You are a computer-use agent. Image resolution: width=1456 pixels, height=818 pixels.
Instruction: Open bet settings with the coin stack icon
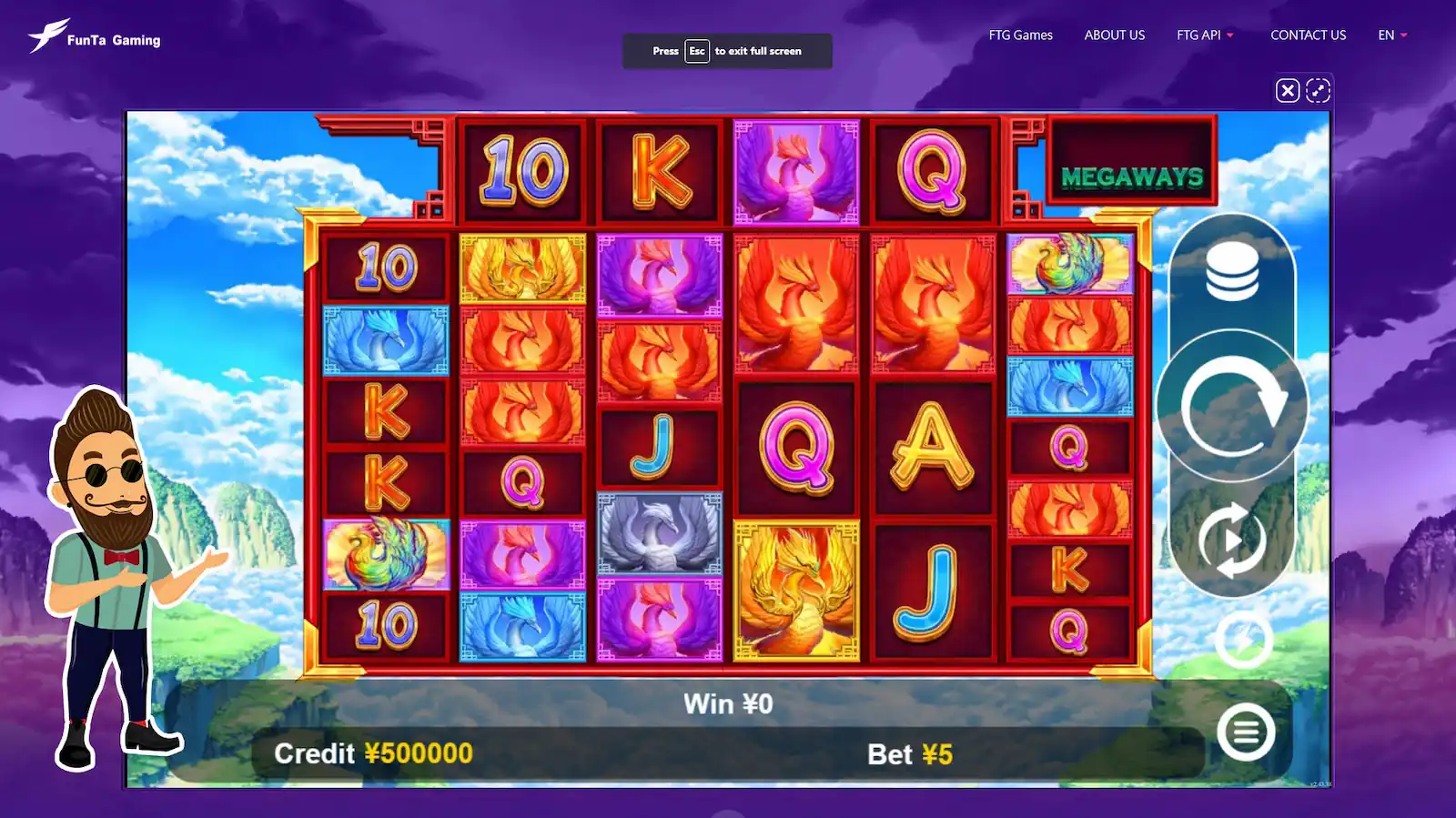pyautogui.click(x=1232, y=273)
